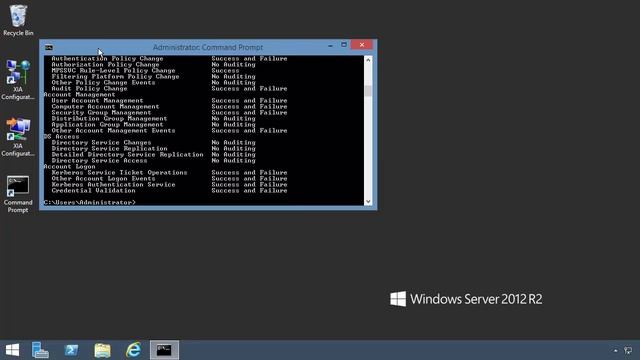The height and width of the screenshot is (360, 640).
Task: Open the first XIA Configuration desktop shortcut with network computers
Action: click(x=18, y=80)
